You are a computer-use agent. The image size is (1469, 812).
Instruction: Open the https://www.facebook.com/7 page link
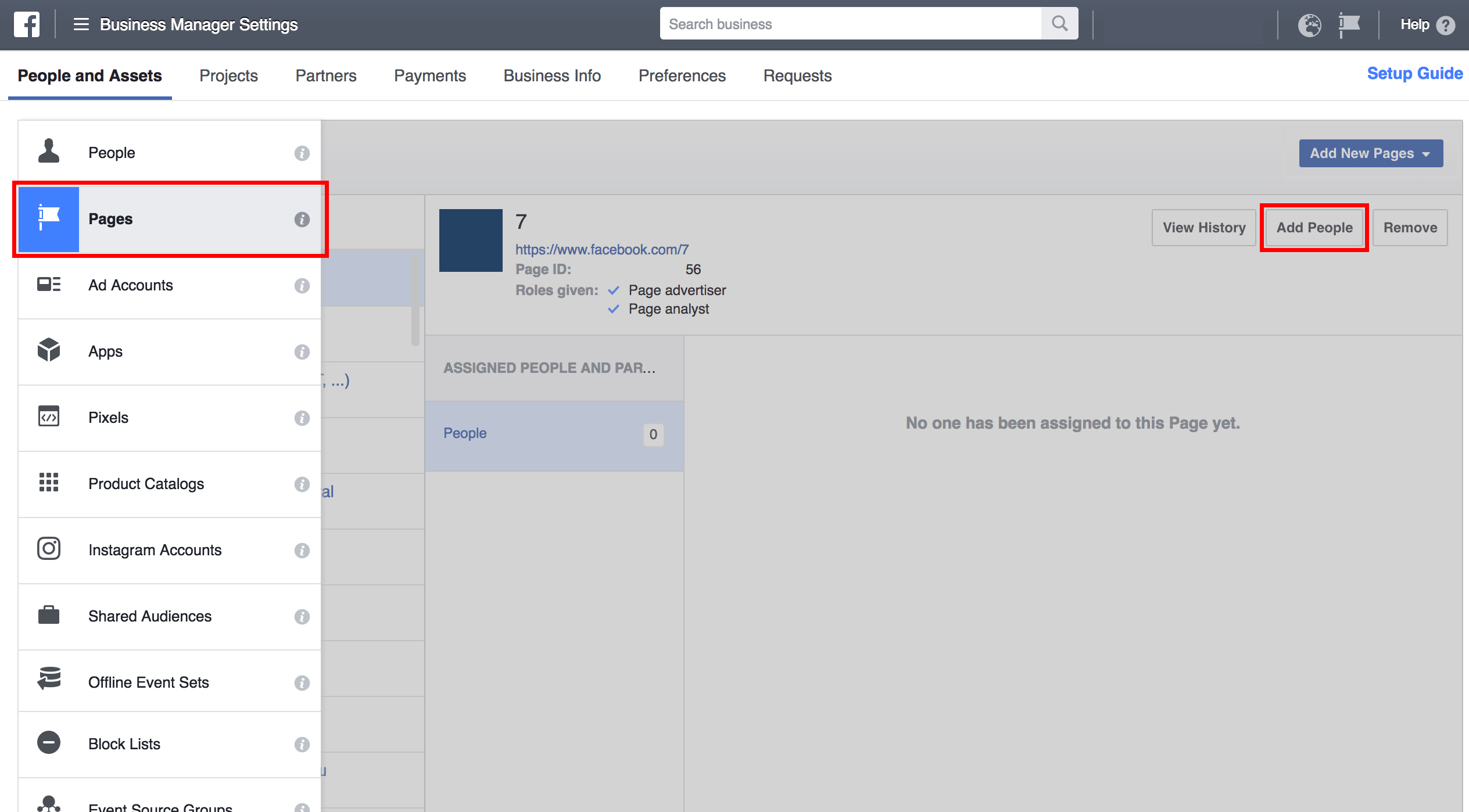tap(602, 250)
